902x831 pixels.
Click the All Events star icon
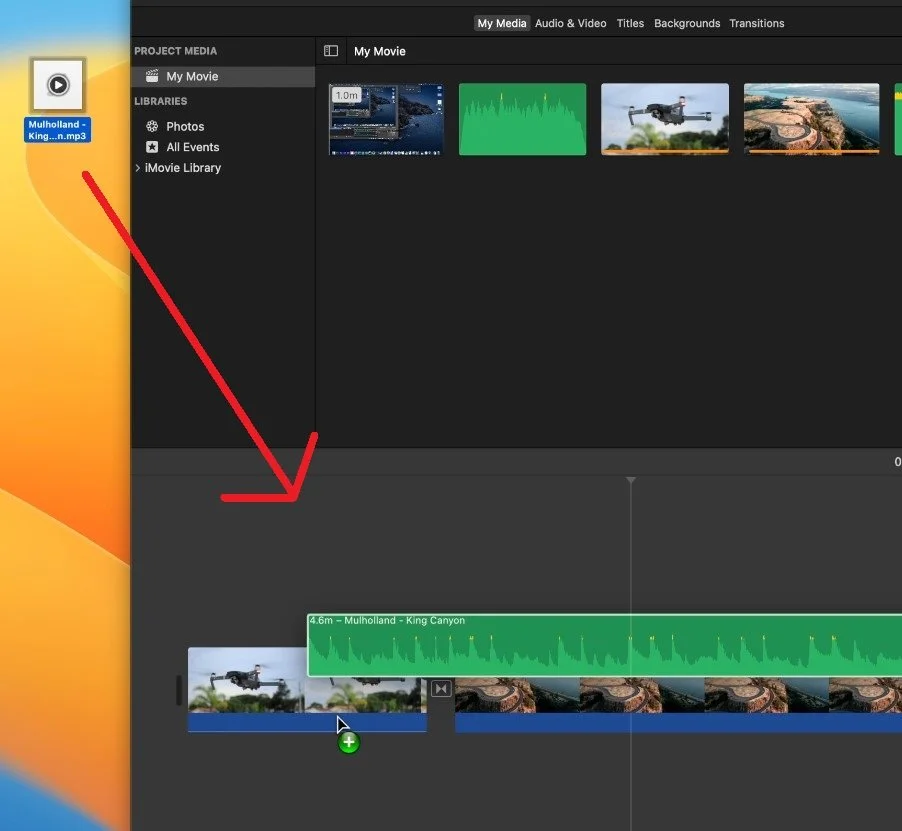pyautogui.click(x=152, y=147)
